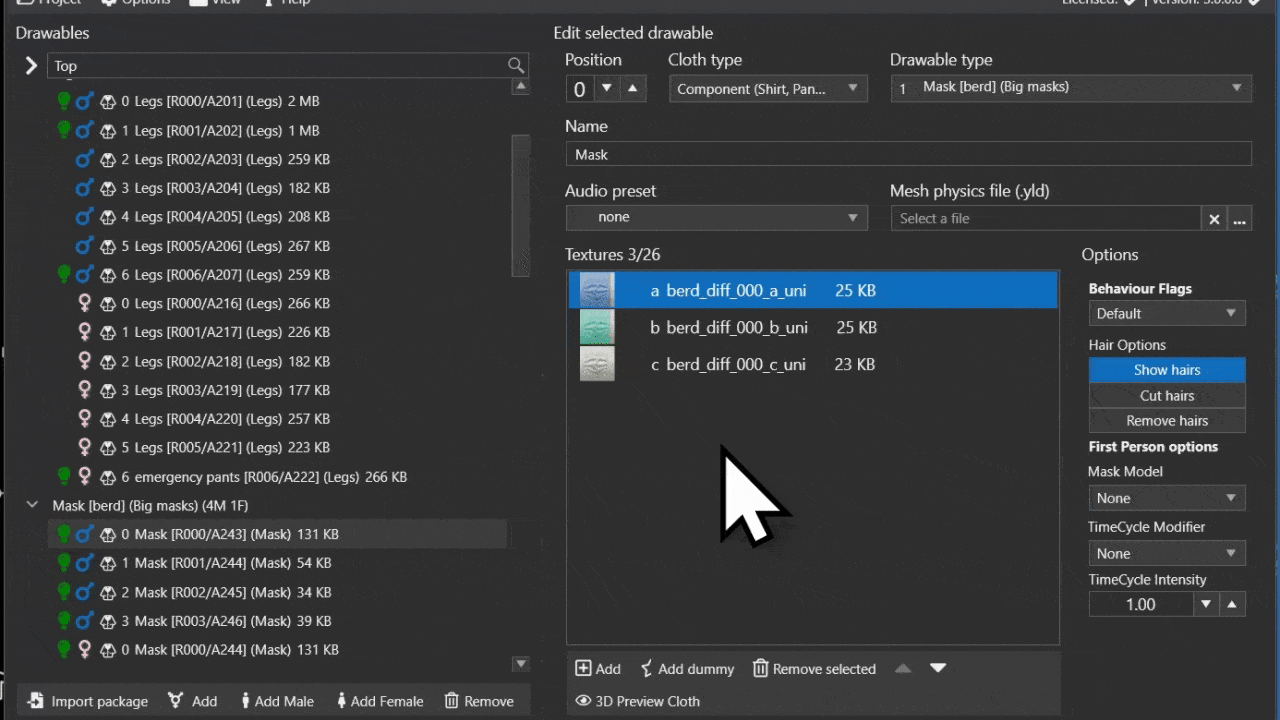Open the Cloth type dropdown
This screenshot has width=1280, height=720.
click(768, 89)
